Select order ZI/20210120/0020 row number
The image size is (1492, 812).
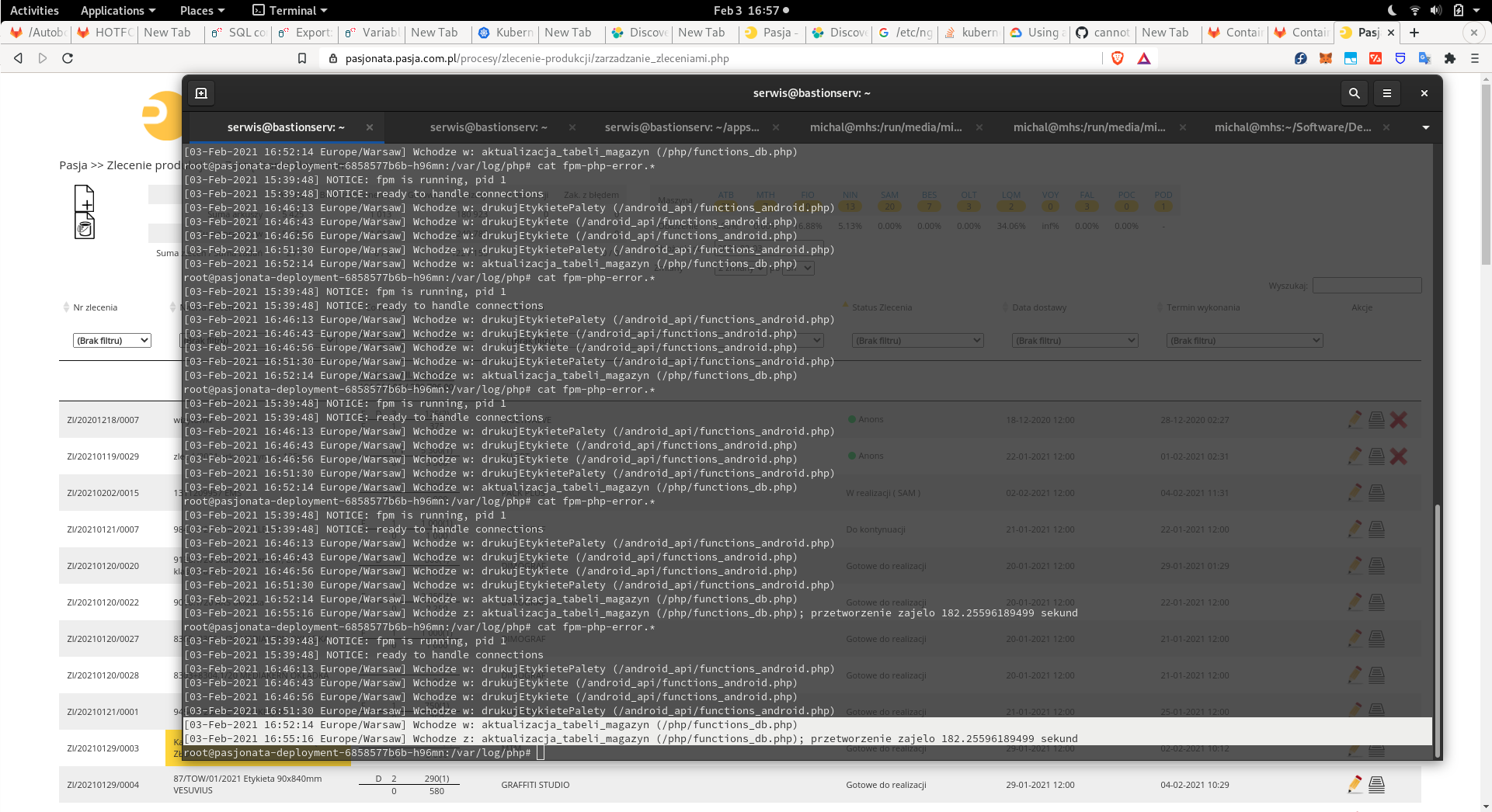coord(103,566)
